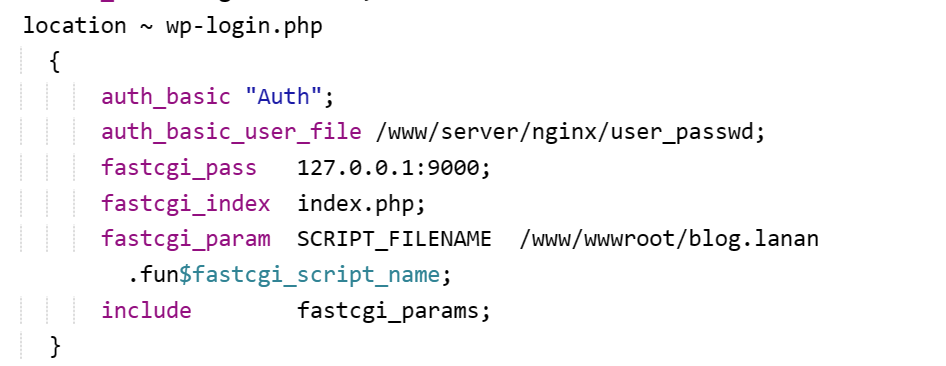Screen dimensions: 946x366
Task: Click the '/www/server/nginx/user_passwd;' path
Action: coord(570,133)
